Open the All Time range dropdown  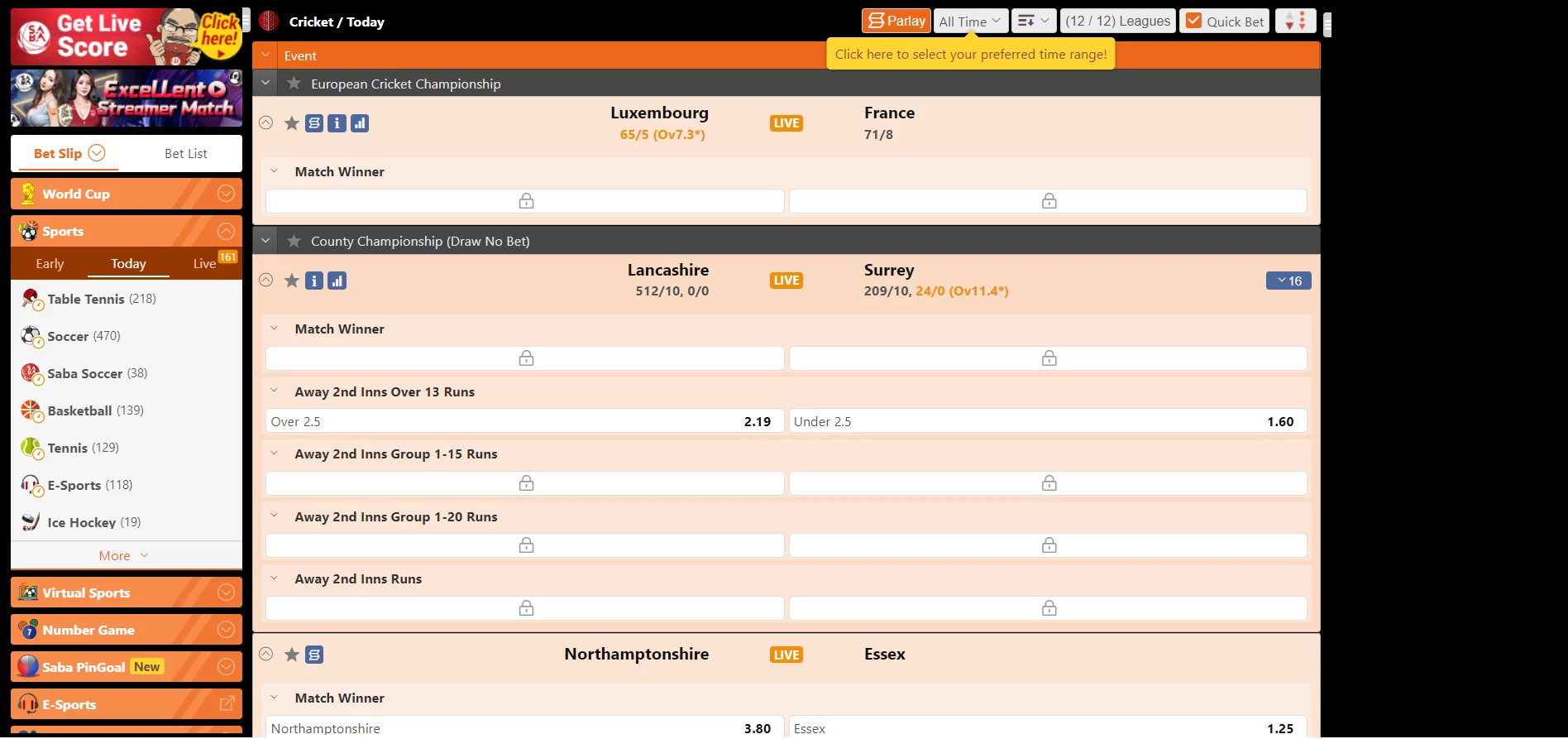coord(971,22)
